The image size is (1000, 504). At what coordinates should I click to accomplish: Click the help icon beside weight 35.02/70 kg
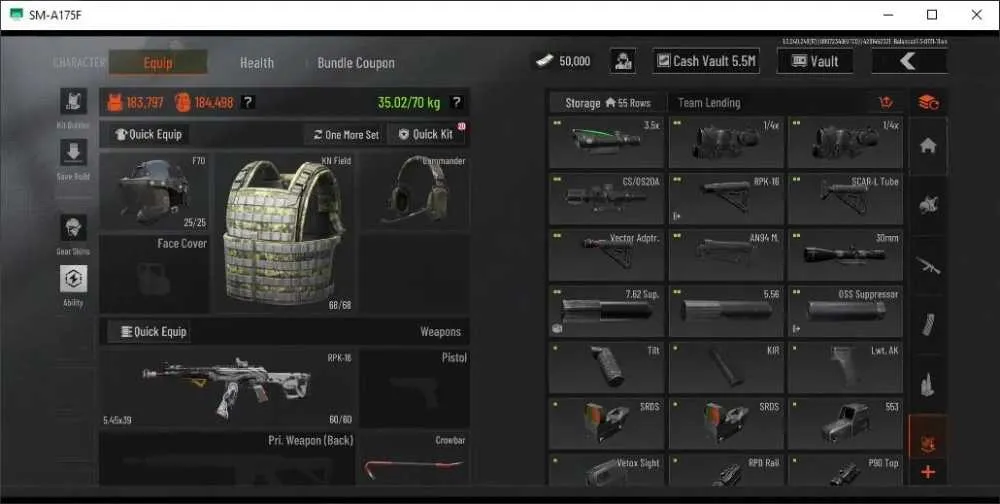457,102
